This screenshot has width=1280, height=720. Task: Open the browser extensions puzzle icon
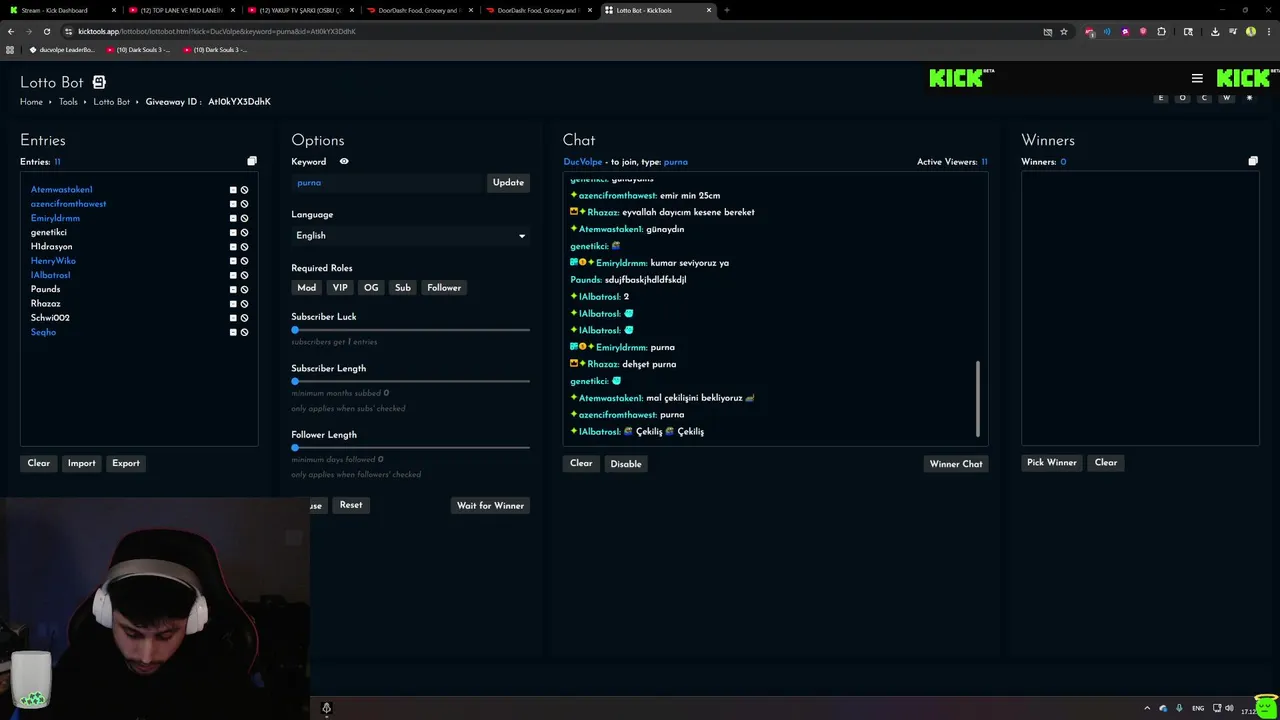pyautogui.click(x=1161, y=31)
